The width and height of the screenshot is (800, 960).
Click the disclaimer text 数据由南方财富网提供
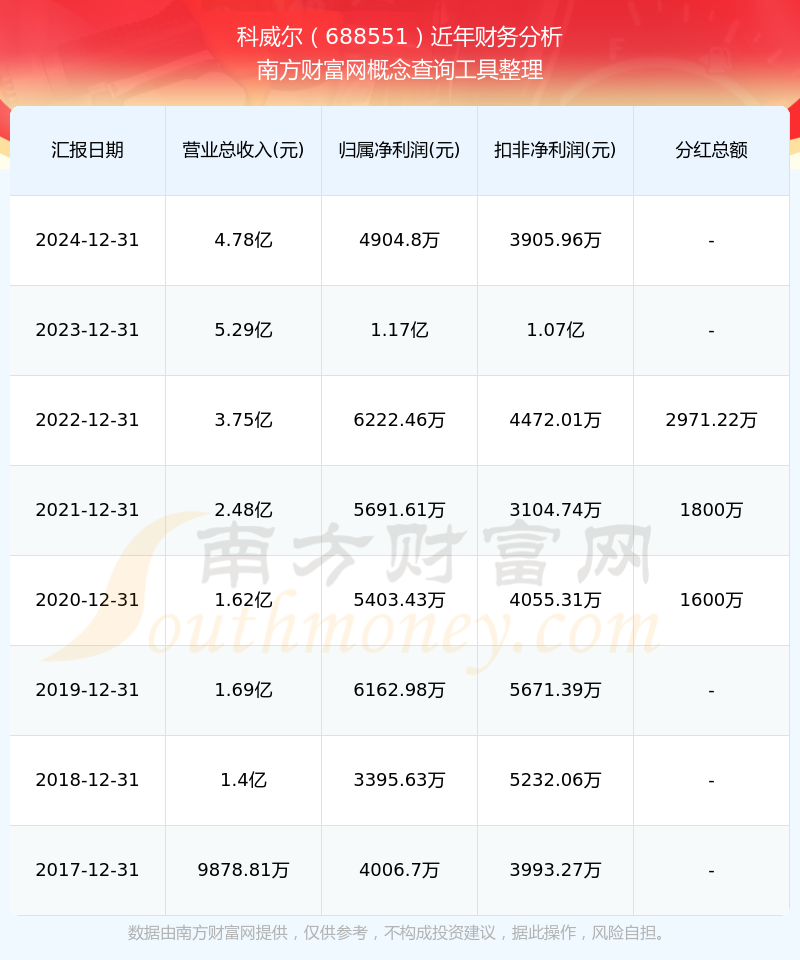207,933
